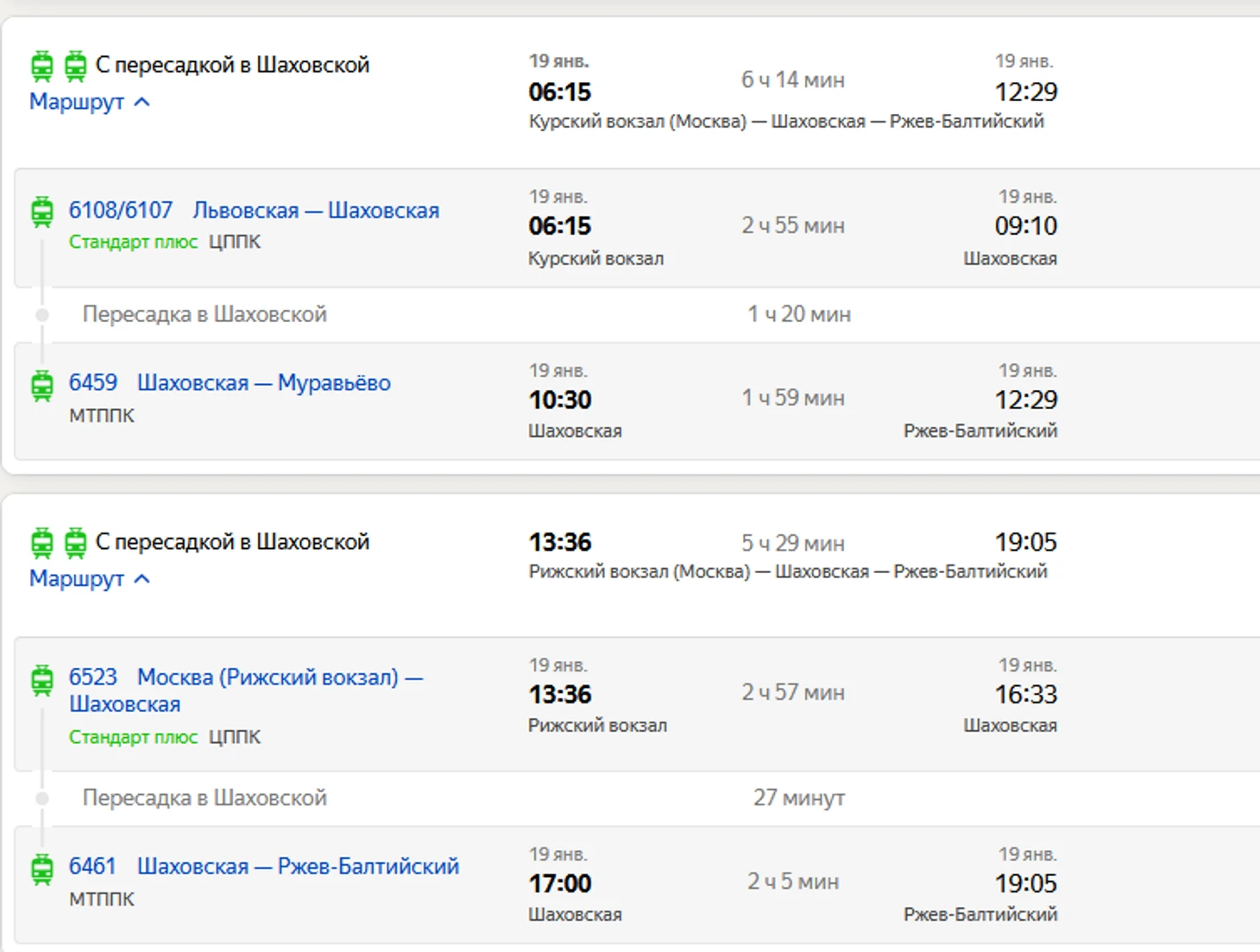Image resolution: width=1260 pixels, height=952 pixels.
Task: Open train number 6523 link
Action: point(93,678)
